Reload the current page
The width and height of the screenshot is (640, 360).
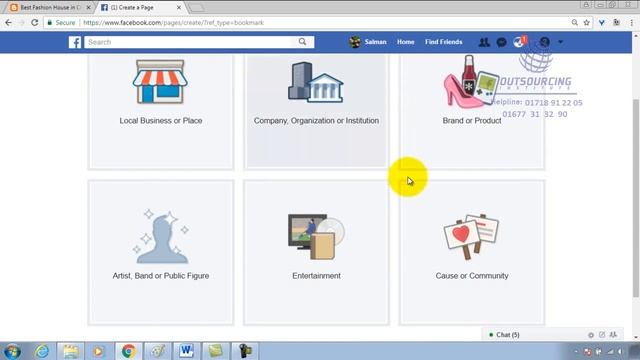[x=35, y=23]
